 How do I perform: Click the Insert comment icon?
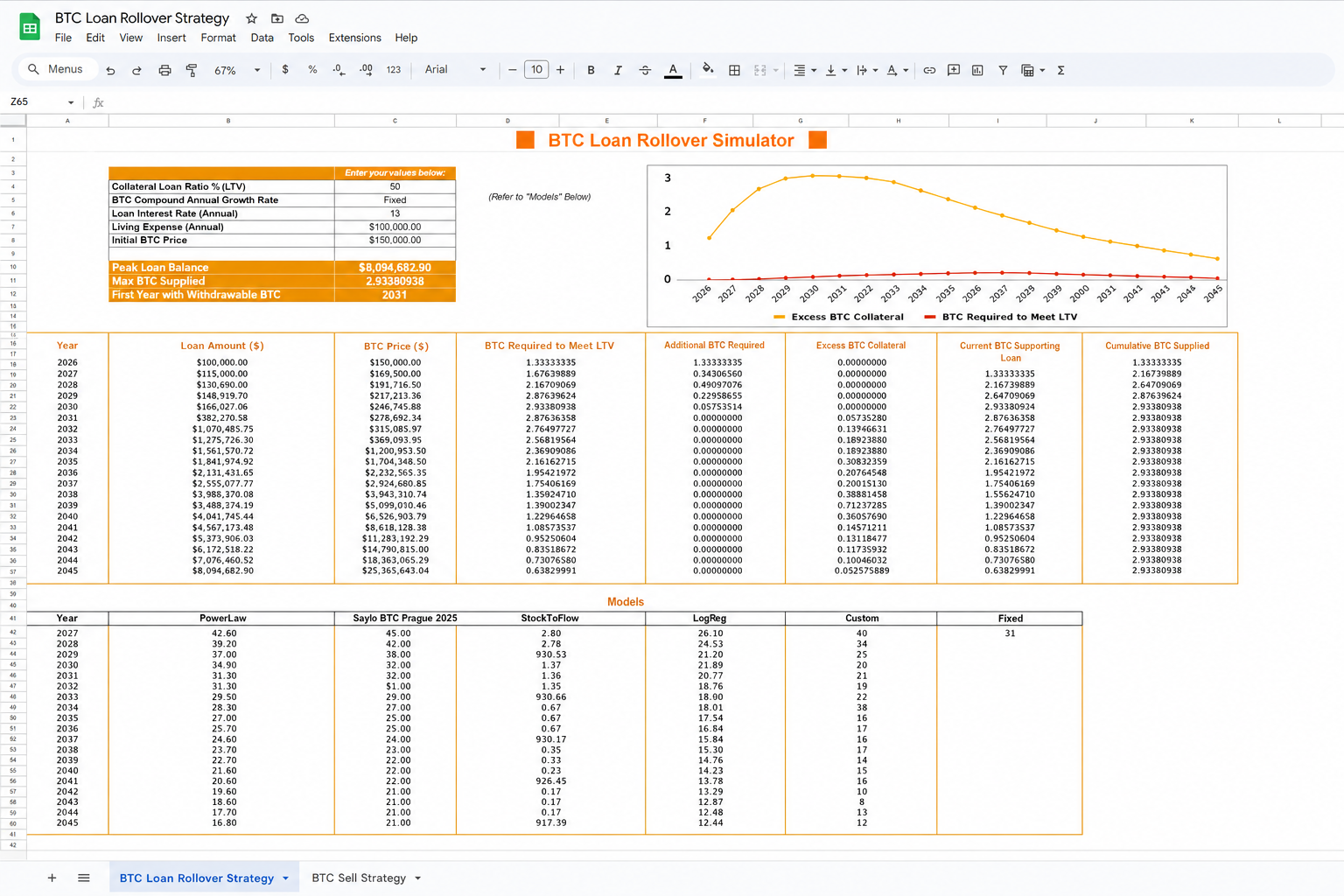click(x=954, y=70)
